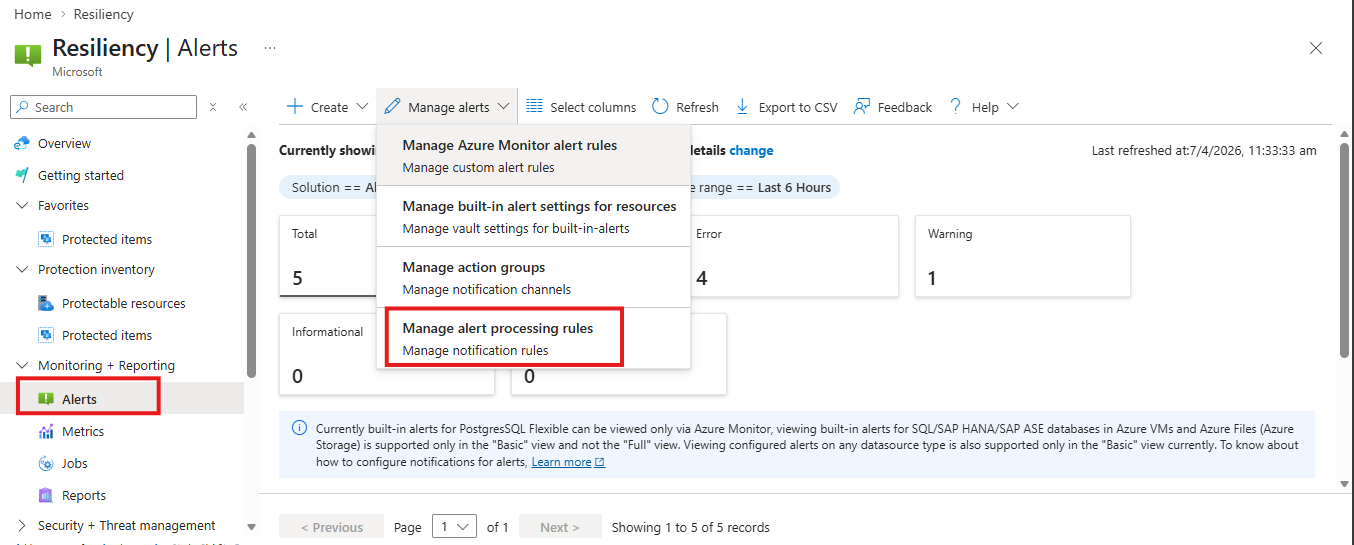1354x545 pixels.
Task: Click the Feedback person icon
Action: [861, 106]
